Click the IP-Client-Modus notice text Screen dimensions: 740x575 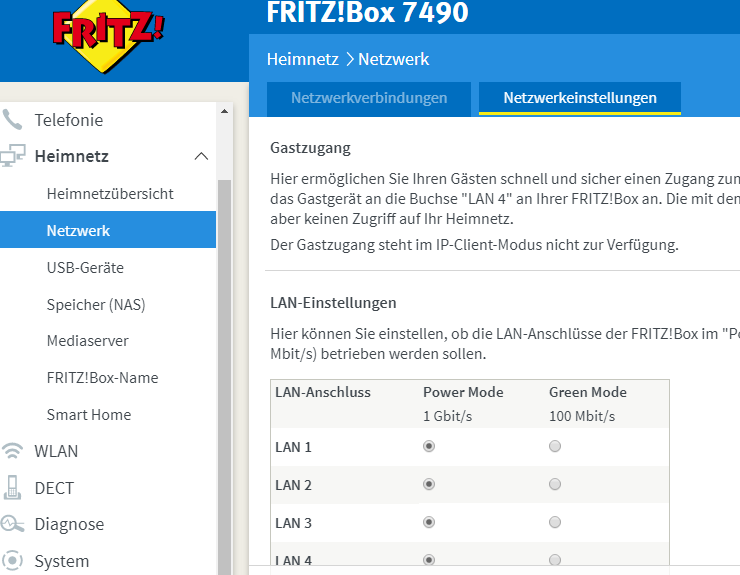474,245
